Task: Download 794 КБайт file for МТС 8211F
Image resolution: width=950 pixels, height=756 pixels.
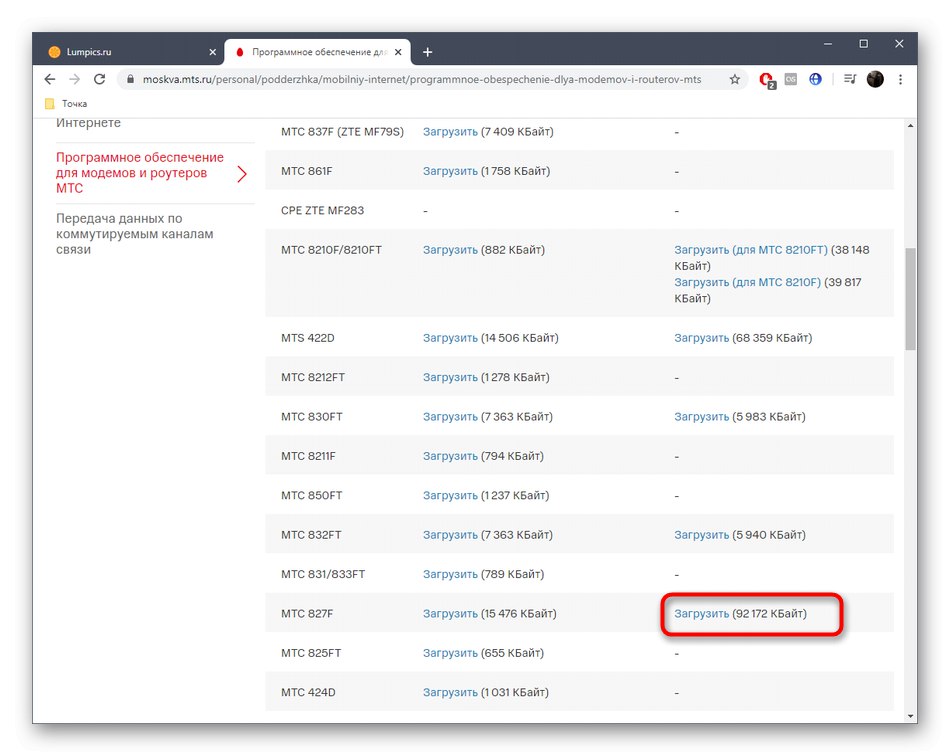Action: click(x=450, y=456)
